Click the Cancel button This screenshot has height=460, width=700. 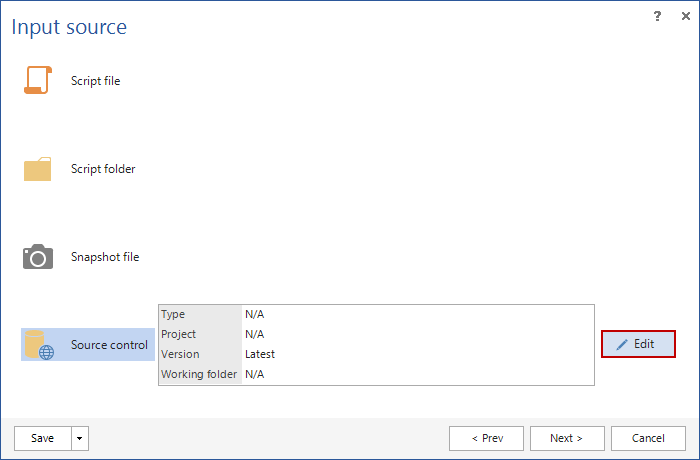(648, 438)
